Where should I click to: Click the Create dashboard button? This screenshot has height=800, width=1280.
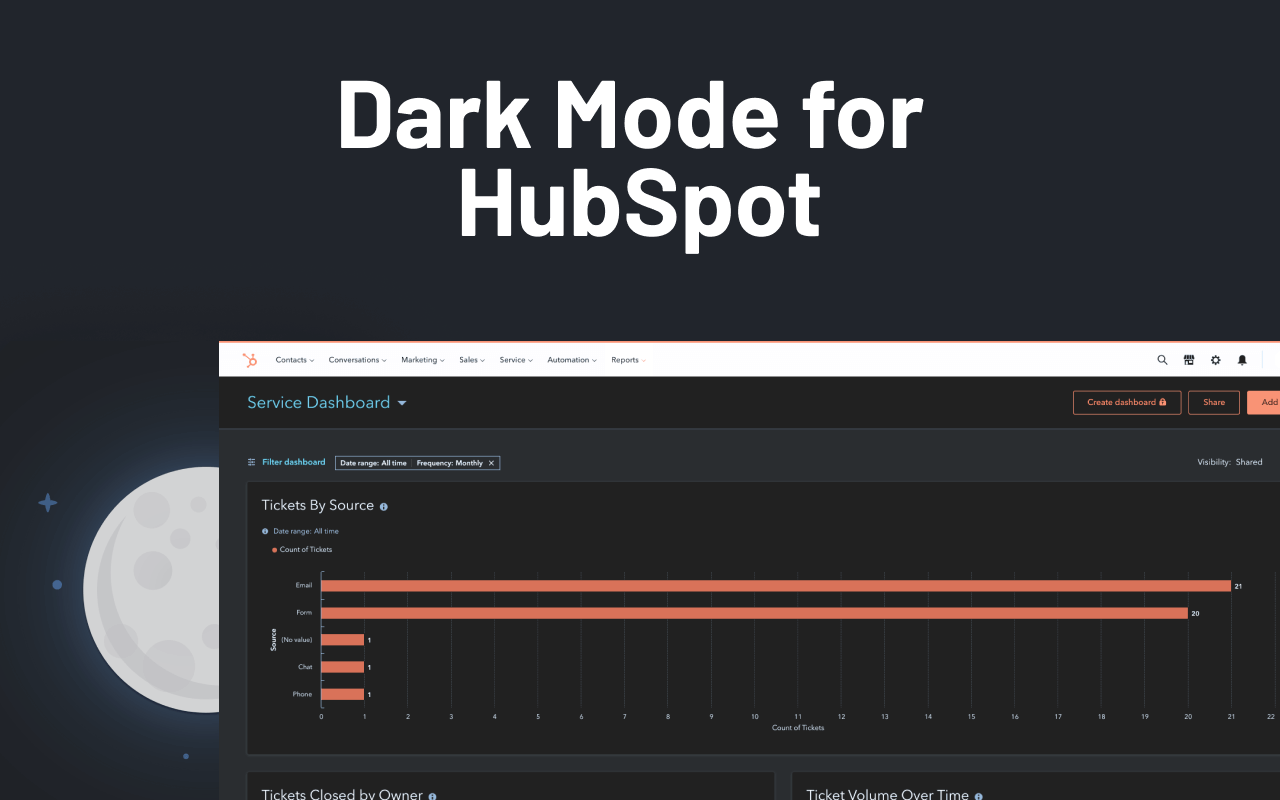click(1127, 402)
